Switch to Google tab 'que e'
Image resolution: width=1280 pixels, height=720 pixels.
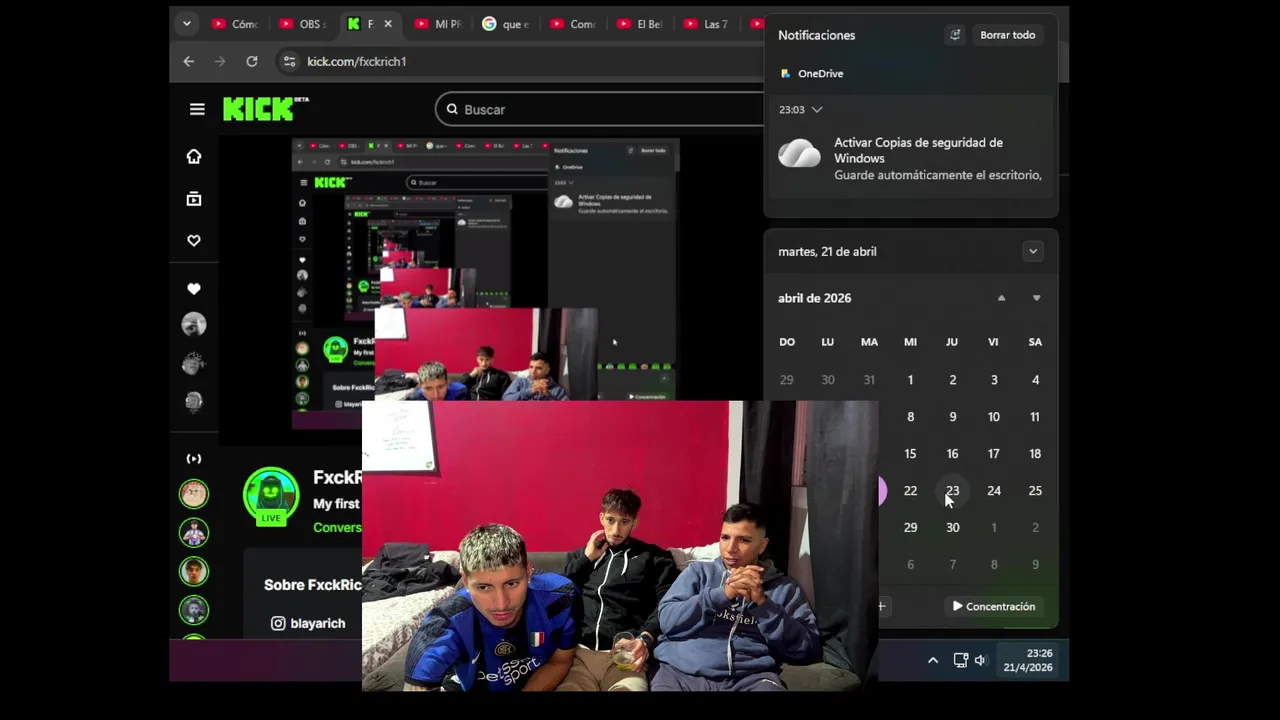coord(504,24)
